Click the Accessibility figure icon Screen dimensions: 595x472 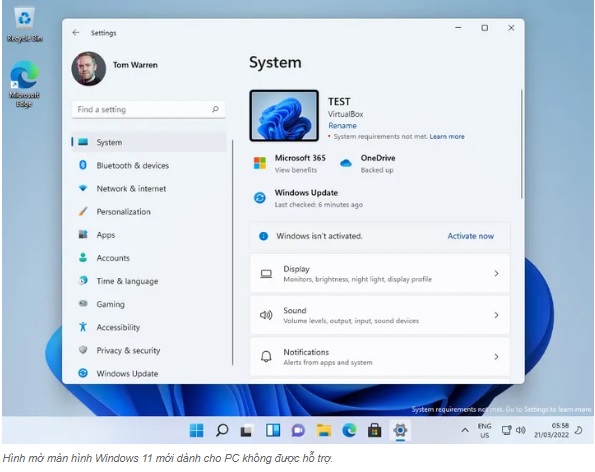83,327
